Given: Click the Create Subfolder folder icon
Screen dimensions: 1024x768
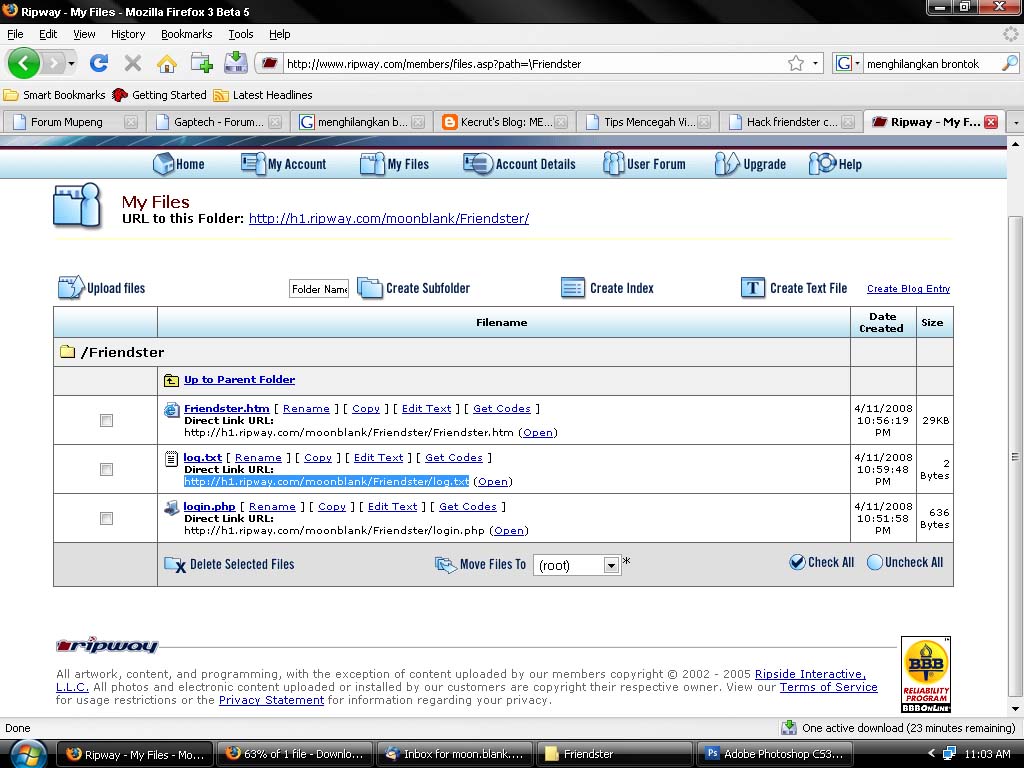Looking at the screenshot, I should (370, 287).
